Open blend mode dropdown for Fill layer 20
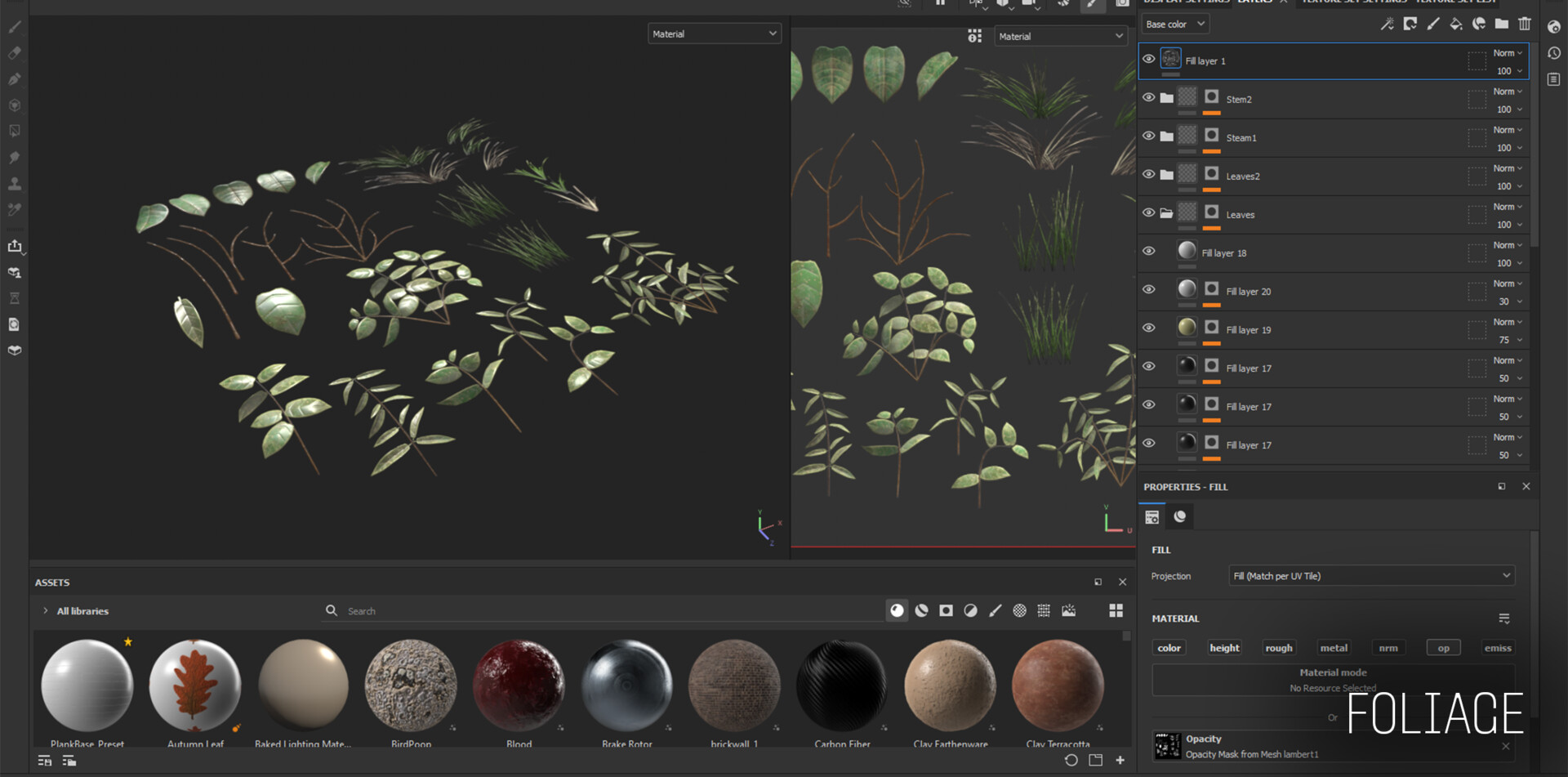The height and width of the screenshot is (777, 1568). [x=1508, y=284]
